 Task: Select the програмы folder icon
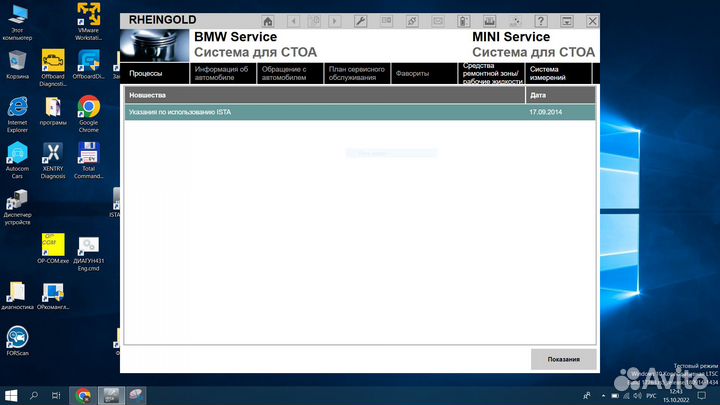point(53,111)
